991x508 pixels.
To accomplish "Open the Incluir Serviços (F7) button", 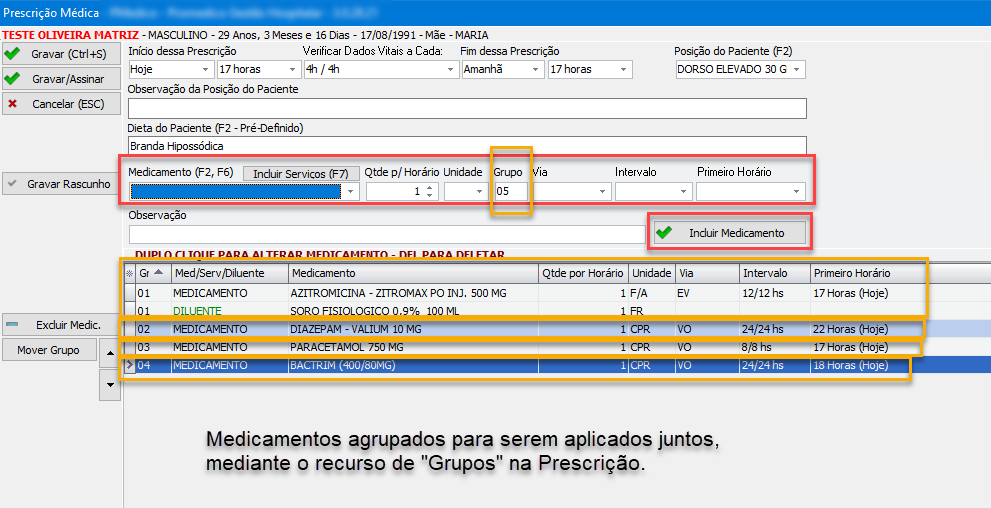I will (x=300, y=173).
